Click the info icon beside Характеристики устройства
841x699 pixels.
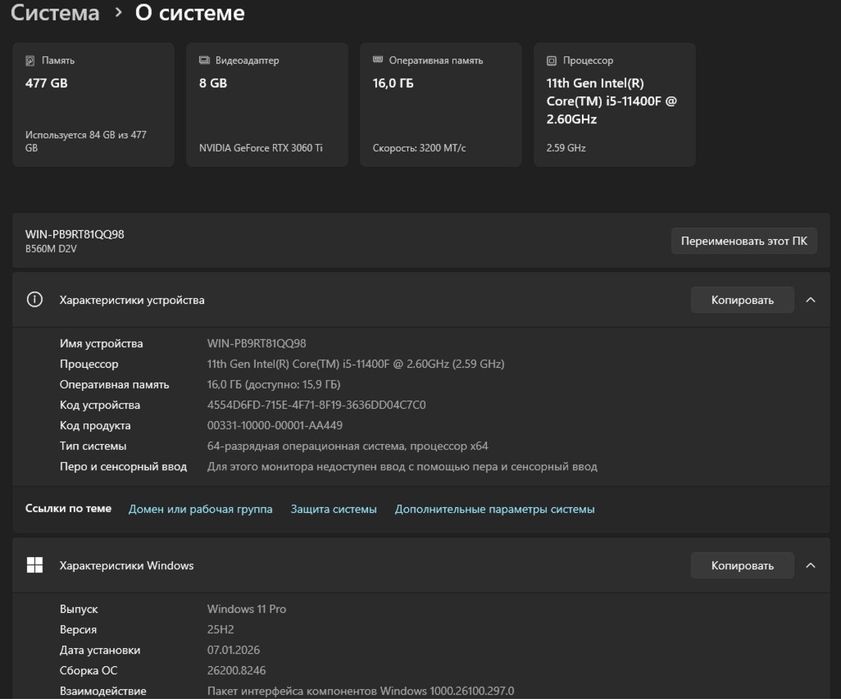[35, 300]
